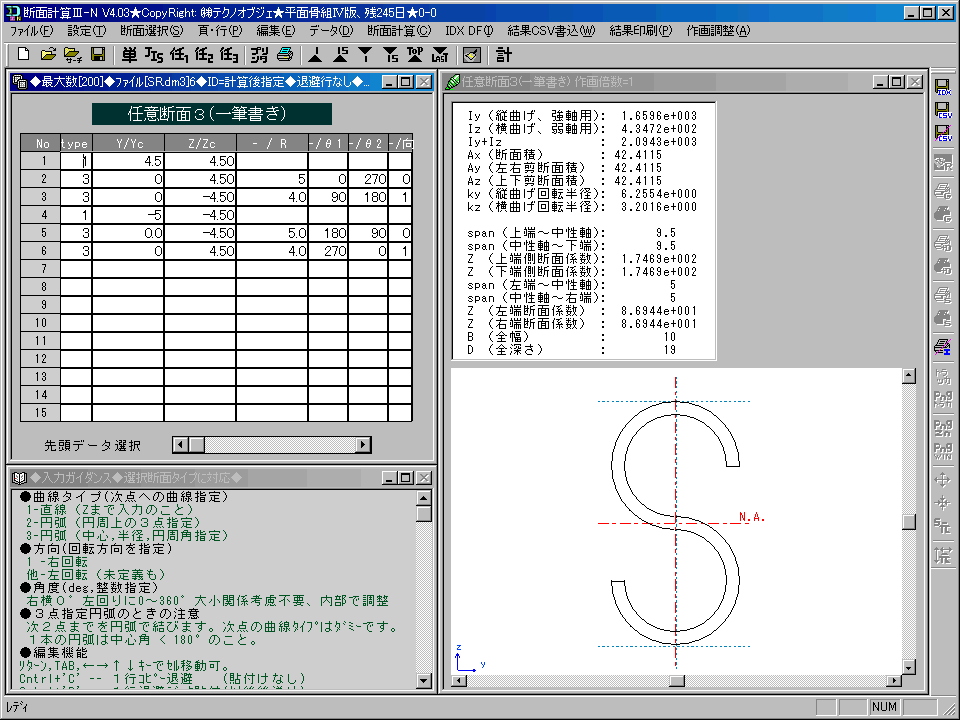960x720 pixels.
Task: Click the LAST page navigation icon
Action: [439, 54]
